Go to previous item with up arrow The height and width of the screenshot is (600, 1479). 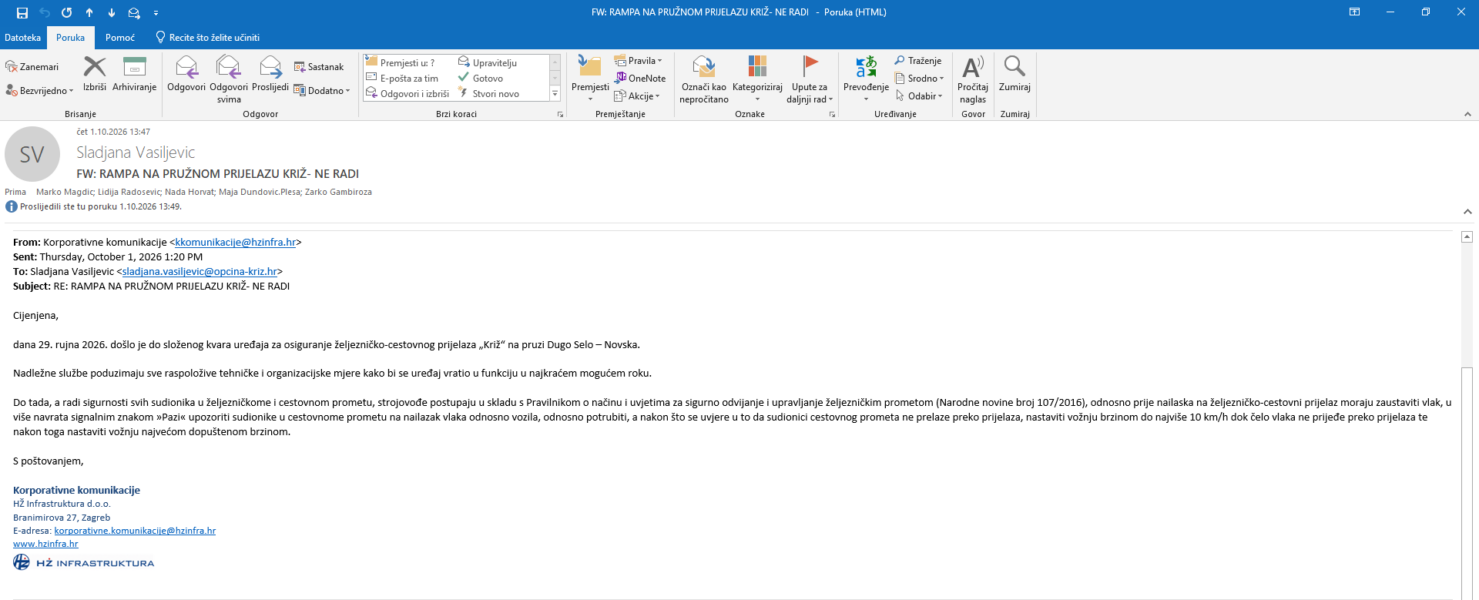89,12
